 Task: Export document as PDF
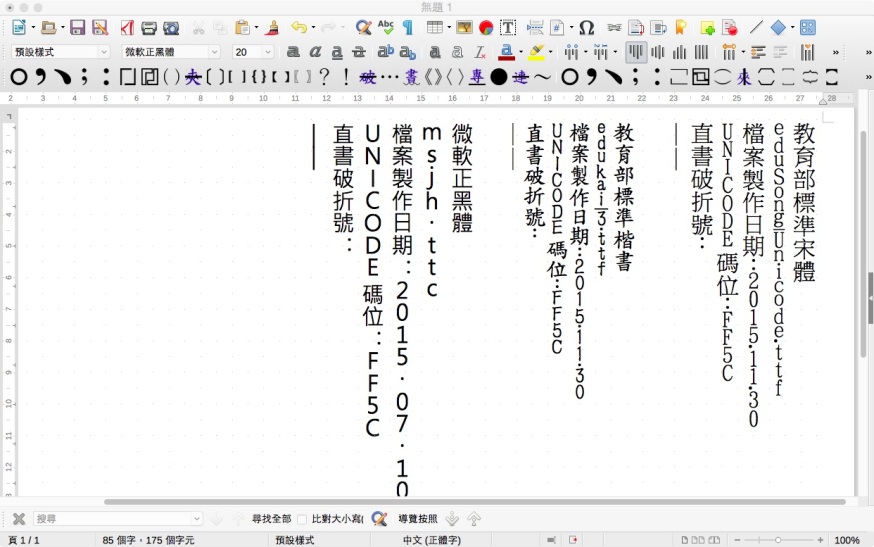(x=127, y=28)
